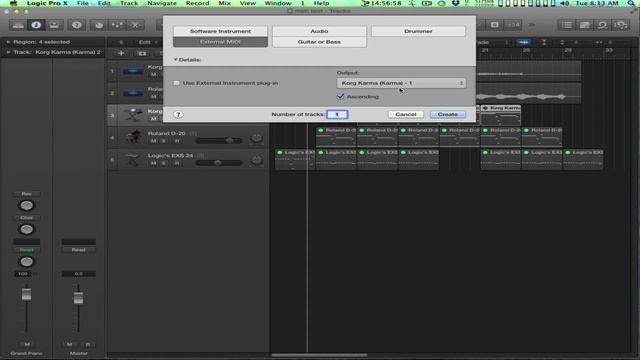
Task: Click Logic's EXS 24 track icon
Action: [133, 159]
